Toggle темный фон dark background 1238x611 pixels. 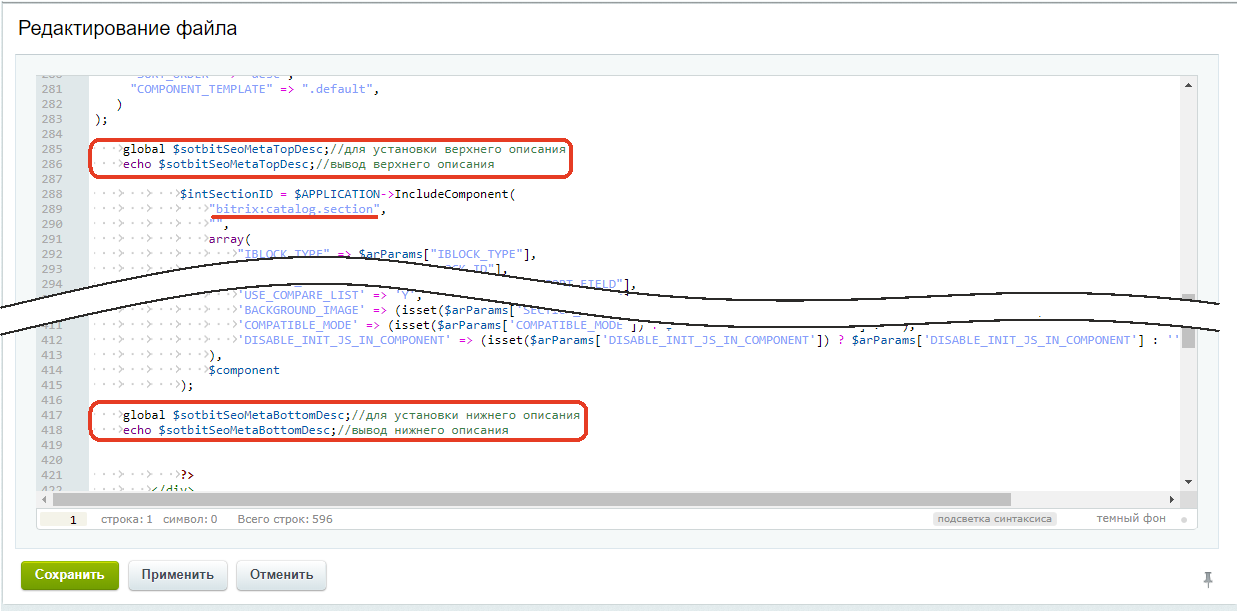pyautogui.click(x=1131, y=519)
